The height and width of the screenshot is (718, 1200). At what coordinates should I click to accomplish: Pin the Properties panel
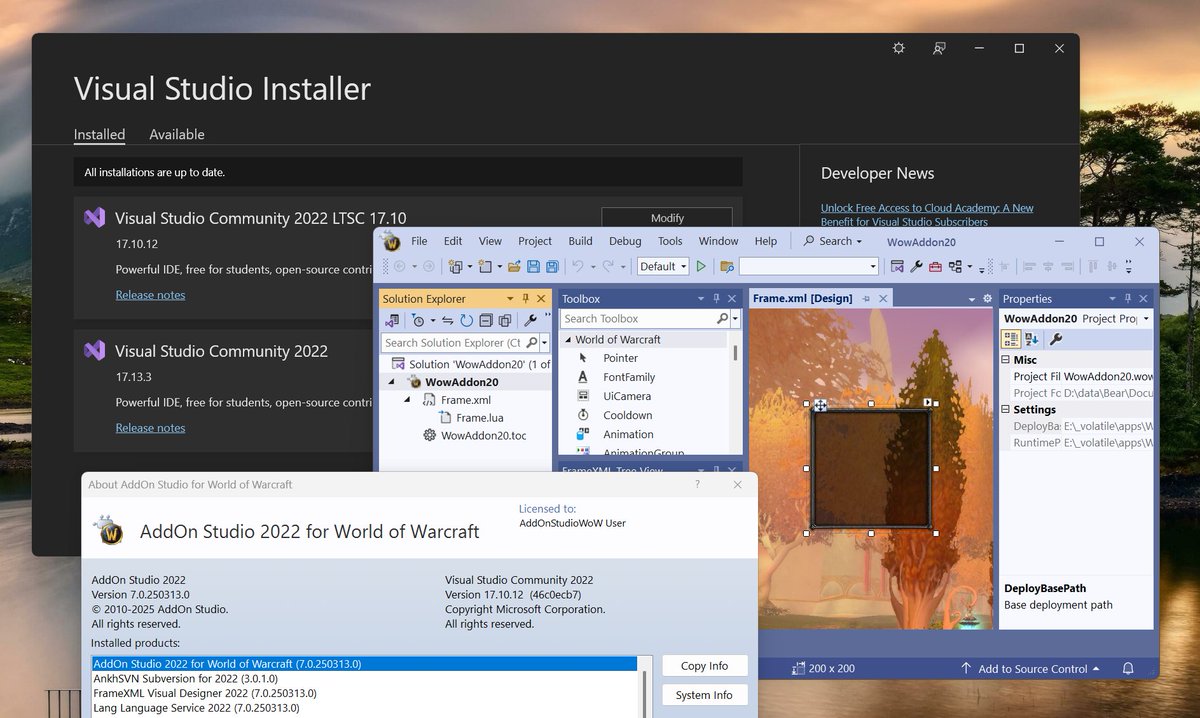[1128, 298]
